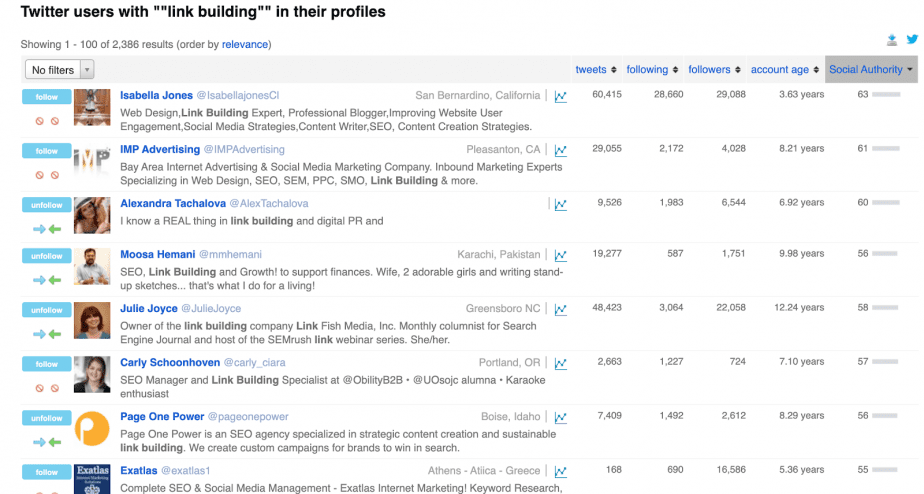This screenshot has width=924, height=494.
Task: Open the @exatlas1 handle link
Action: 186,471
